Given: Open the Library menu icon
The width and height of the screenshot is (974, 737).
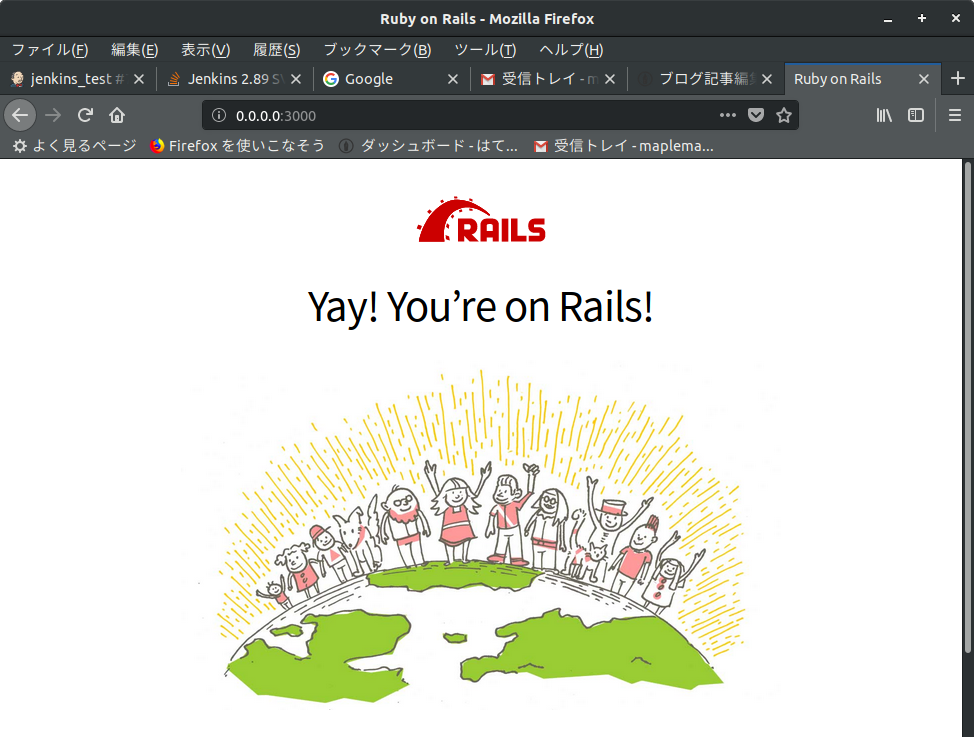Looking at the screenshot, I should [884, 115].
